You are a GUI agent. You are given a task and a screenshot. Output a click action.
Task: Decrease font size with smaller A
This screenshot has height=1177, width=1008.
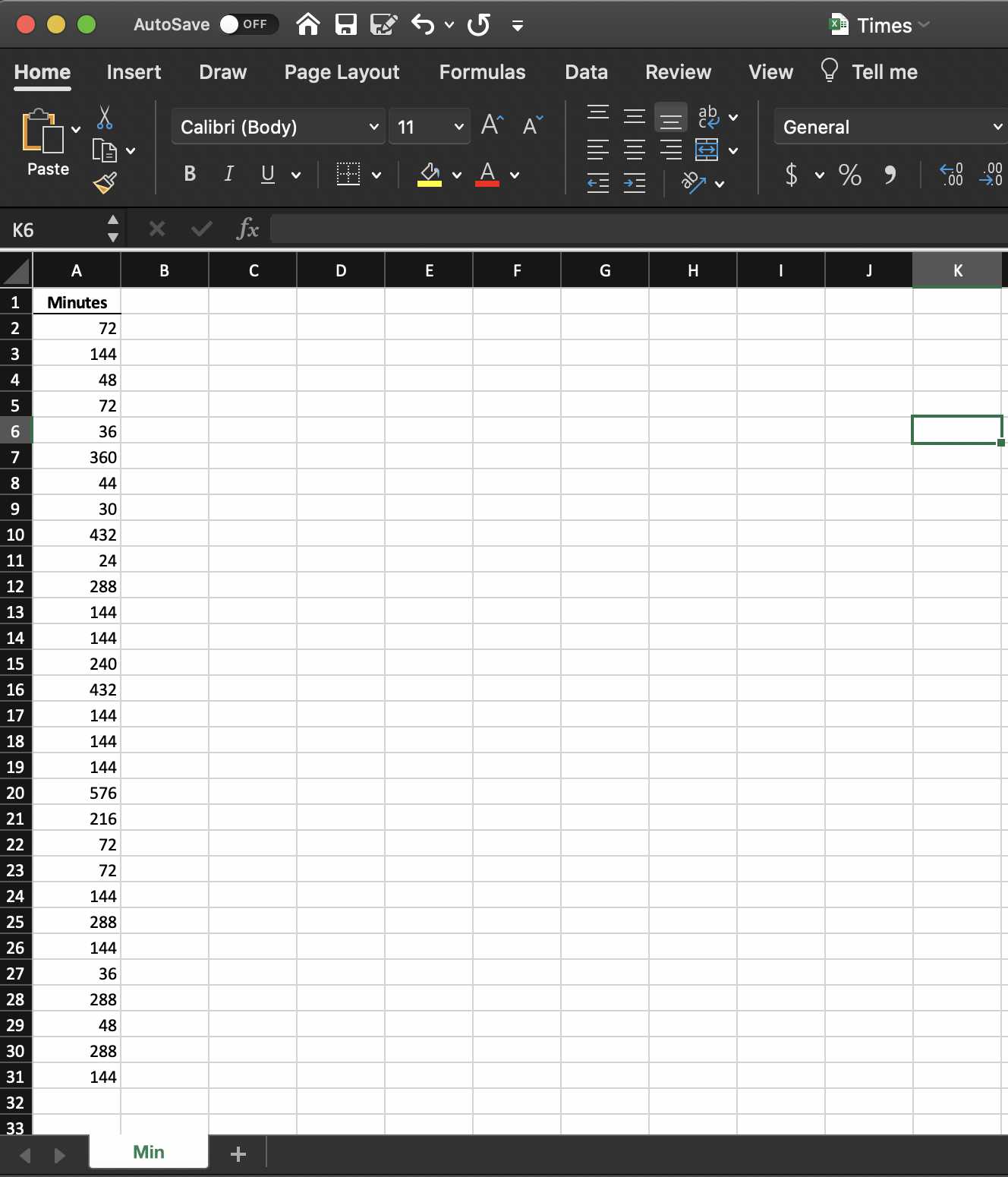pyautogui.click(x=533, y=125)
